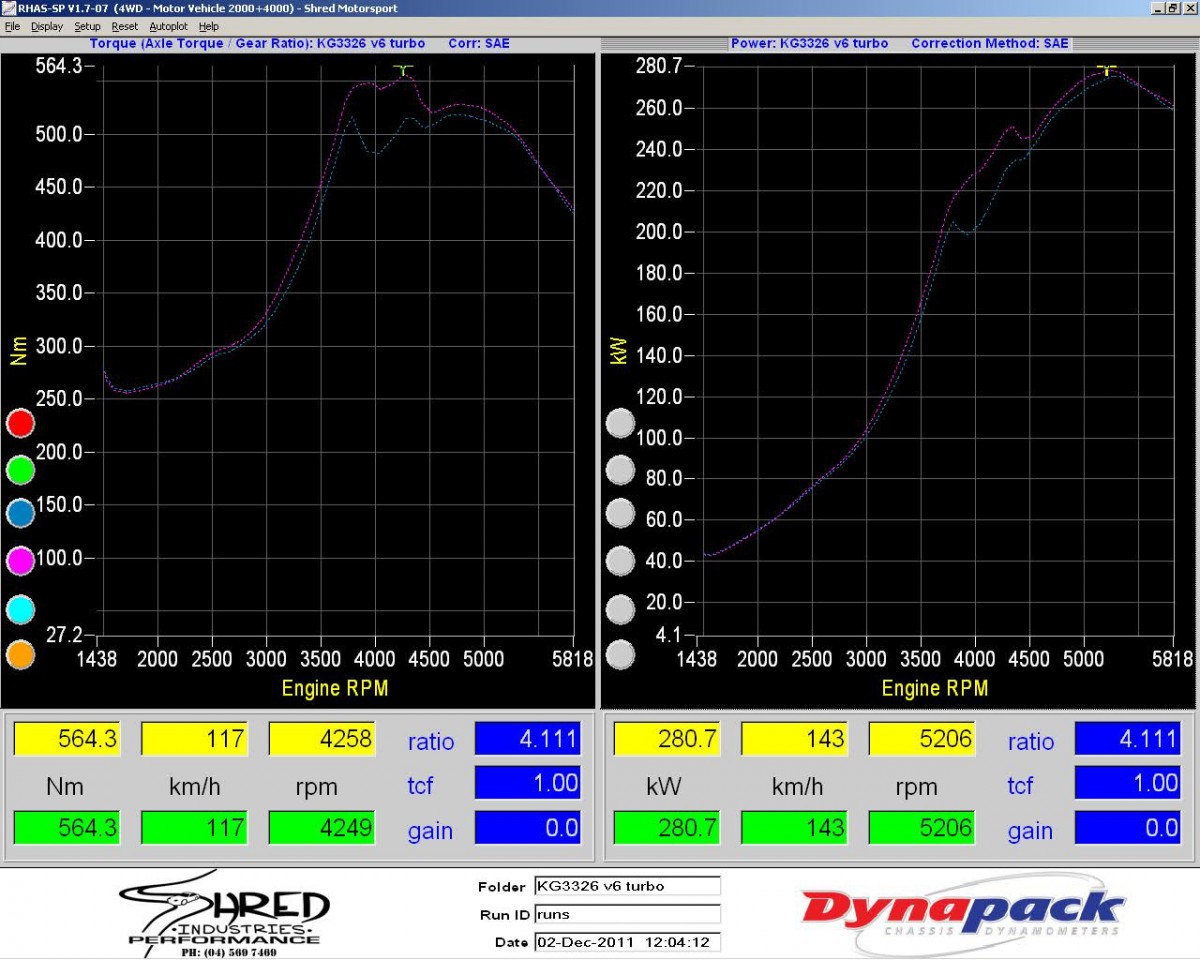
Task: Click the torque graph title bar
Action: pos(298,44)
